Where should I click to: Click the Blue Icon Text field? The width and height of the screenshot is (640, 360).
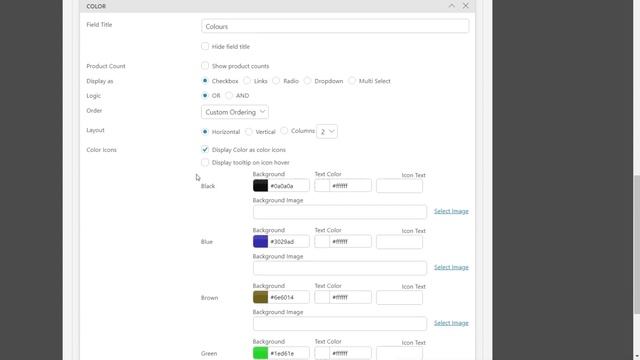(399, 242)
